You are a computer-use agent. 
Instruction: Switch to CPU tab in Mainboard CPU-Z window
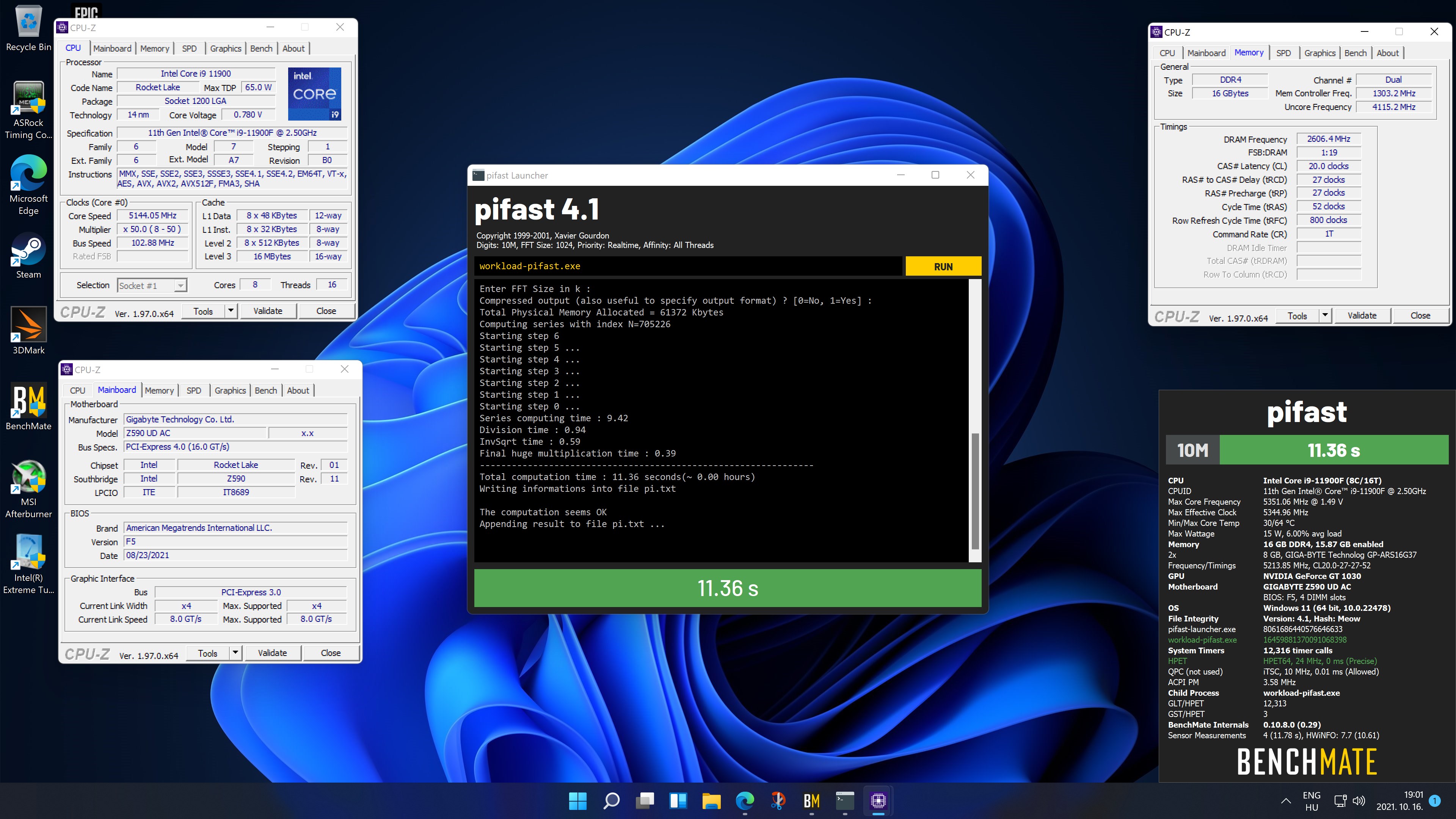click(x=77, y=391)
